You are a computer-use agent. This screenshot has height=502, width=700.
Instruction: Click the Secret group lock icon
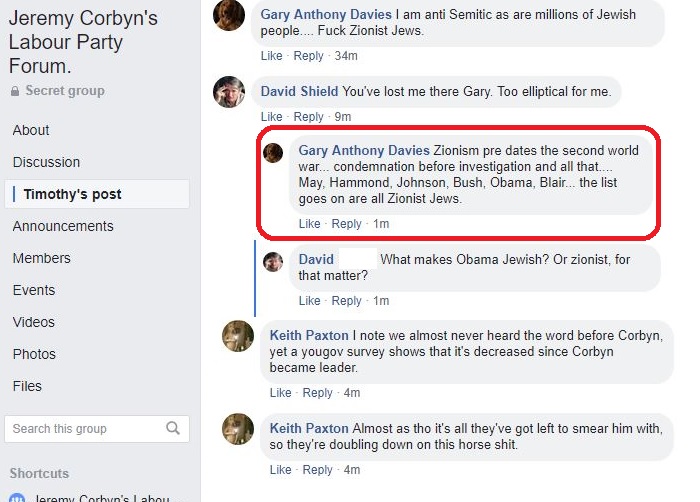pyautogui.click(x=15, y=91)
